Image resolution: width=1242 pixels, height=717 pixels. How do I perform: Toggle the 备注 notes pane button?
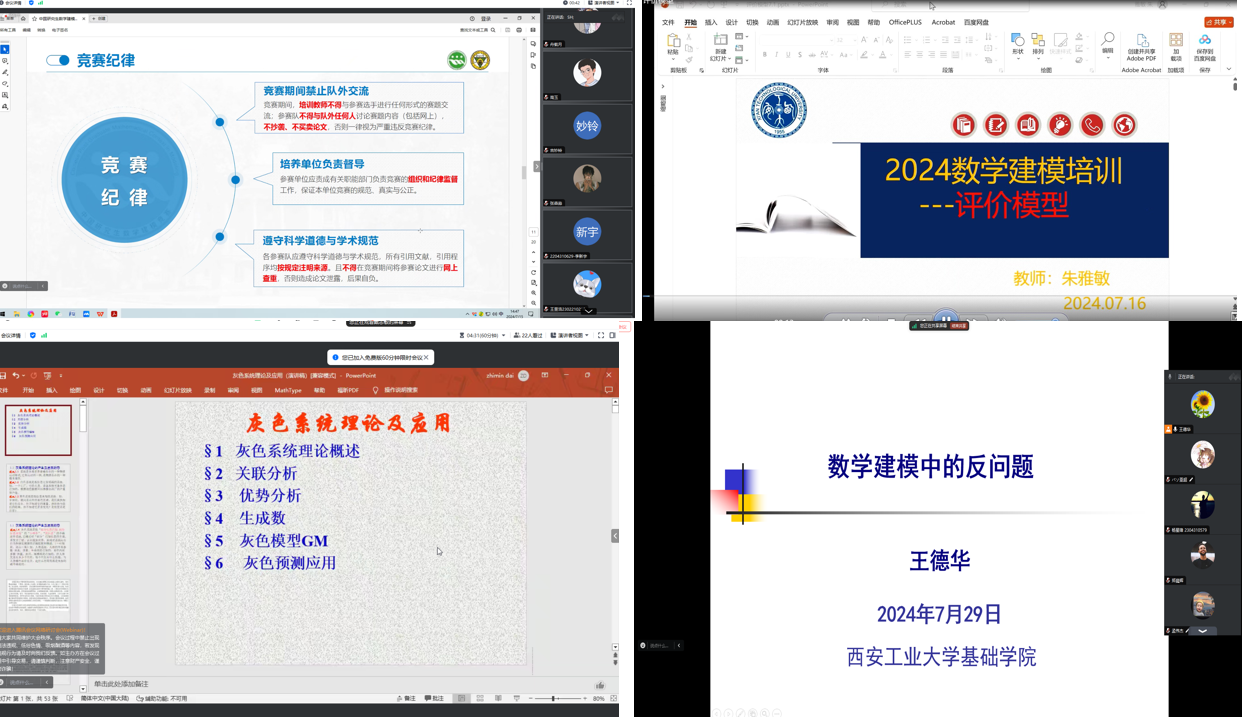[x=405, y=699]
